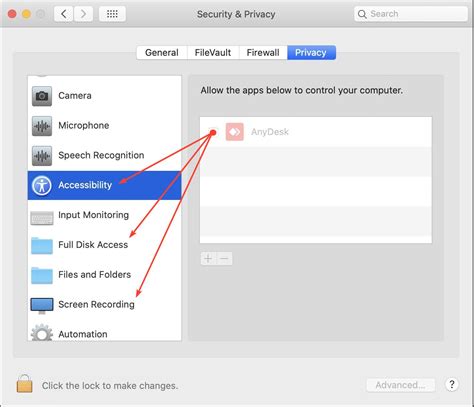This screenshot has height=407, width=474.
Task: Click the Advanced... button
Action: tap(400, 385)
